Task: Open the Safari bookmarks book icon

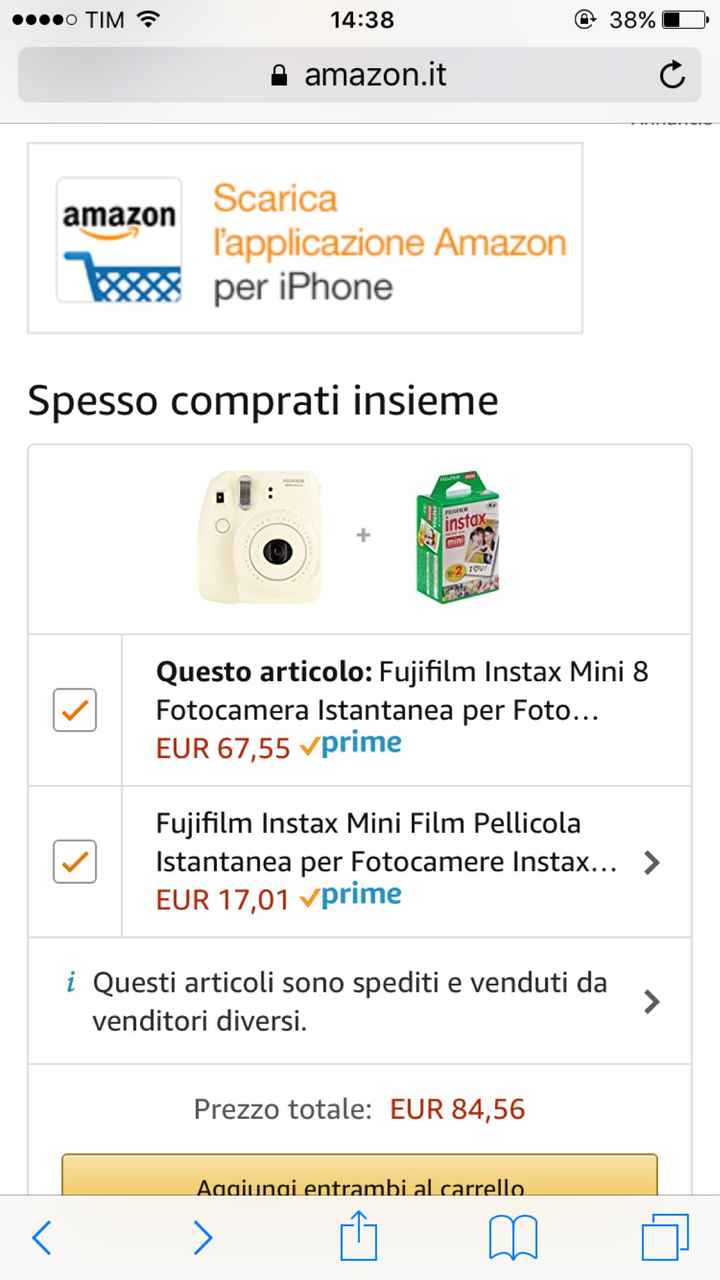Action: (x=513, y=1238)
